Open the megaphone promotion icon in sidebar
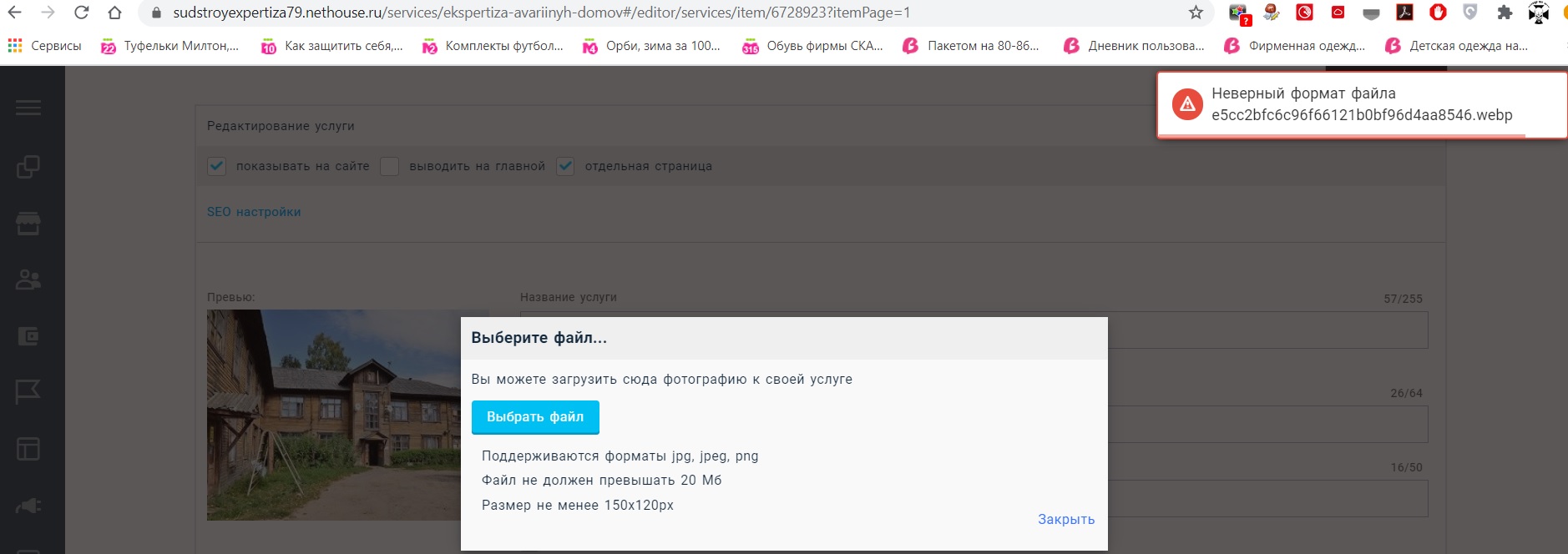Viewport: 1568px width, 554px height. (x=28, y=506)
